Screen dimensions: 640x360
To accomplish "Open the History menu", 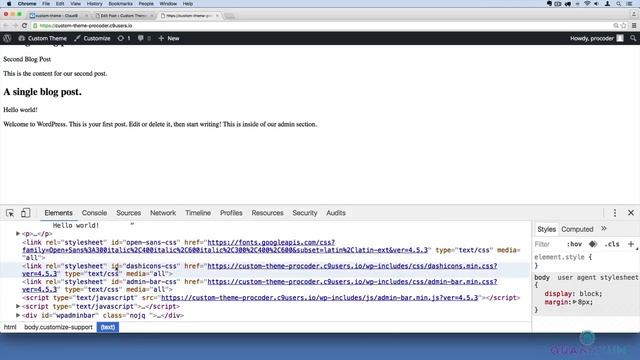I will 94,4.
